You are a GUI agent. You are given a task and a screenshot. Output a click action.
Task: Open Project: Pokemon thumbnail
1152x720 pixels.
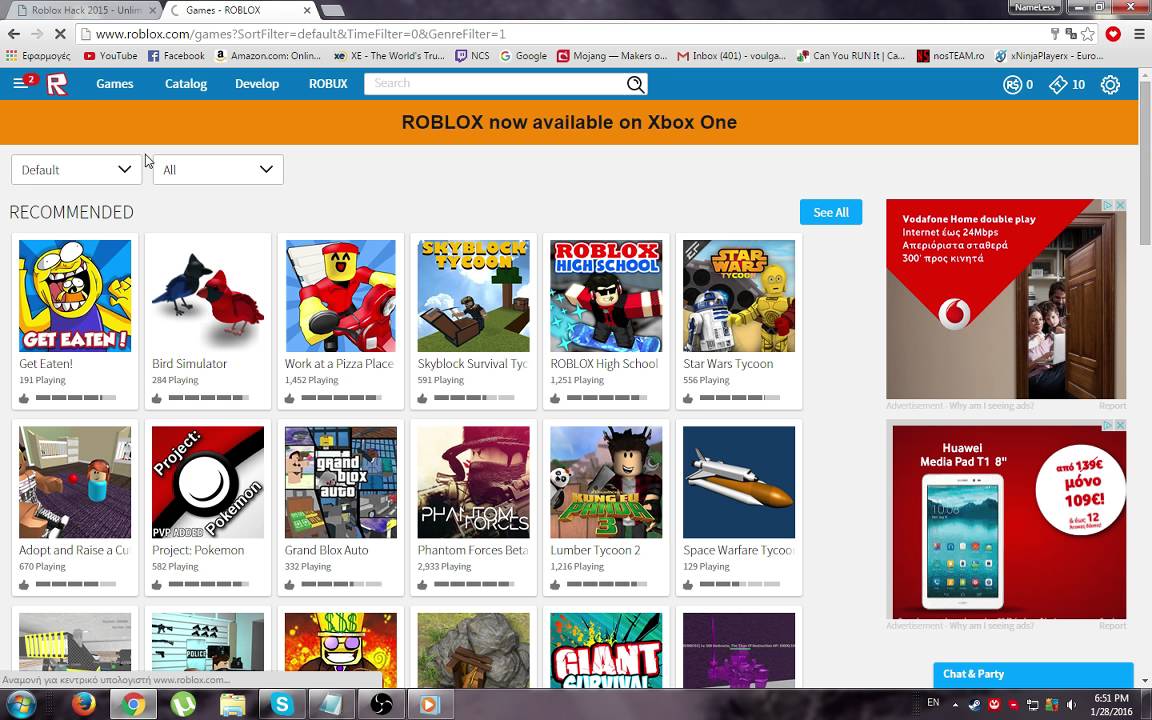pyautogui.click(x=208, y=483)
